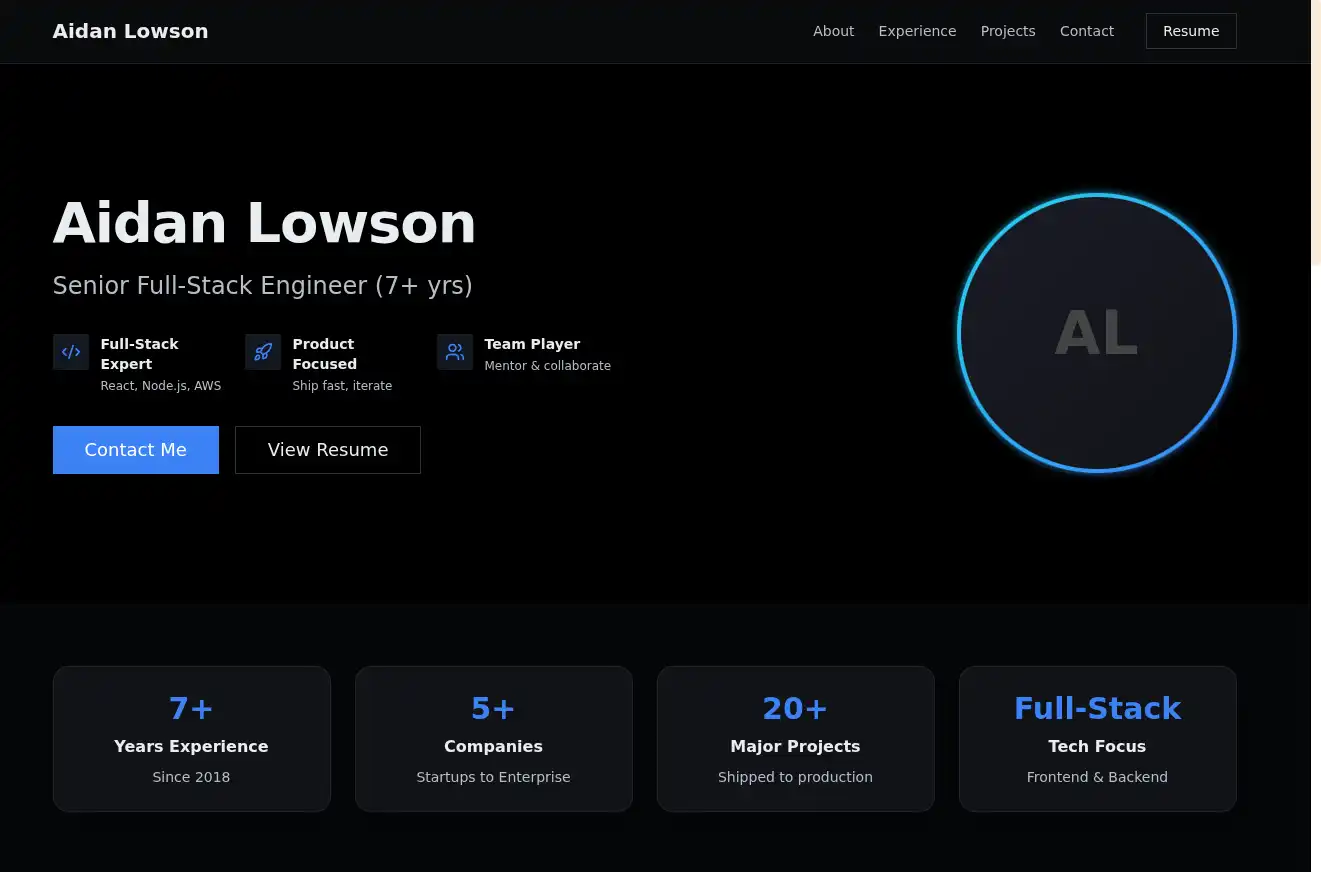
Task: Click the AL circular avatar
Action: tap(1096, 333)
